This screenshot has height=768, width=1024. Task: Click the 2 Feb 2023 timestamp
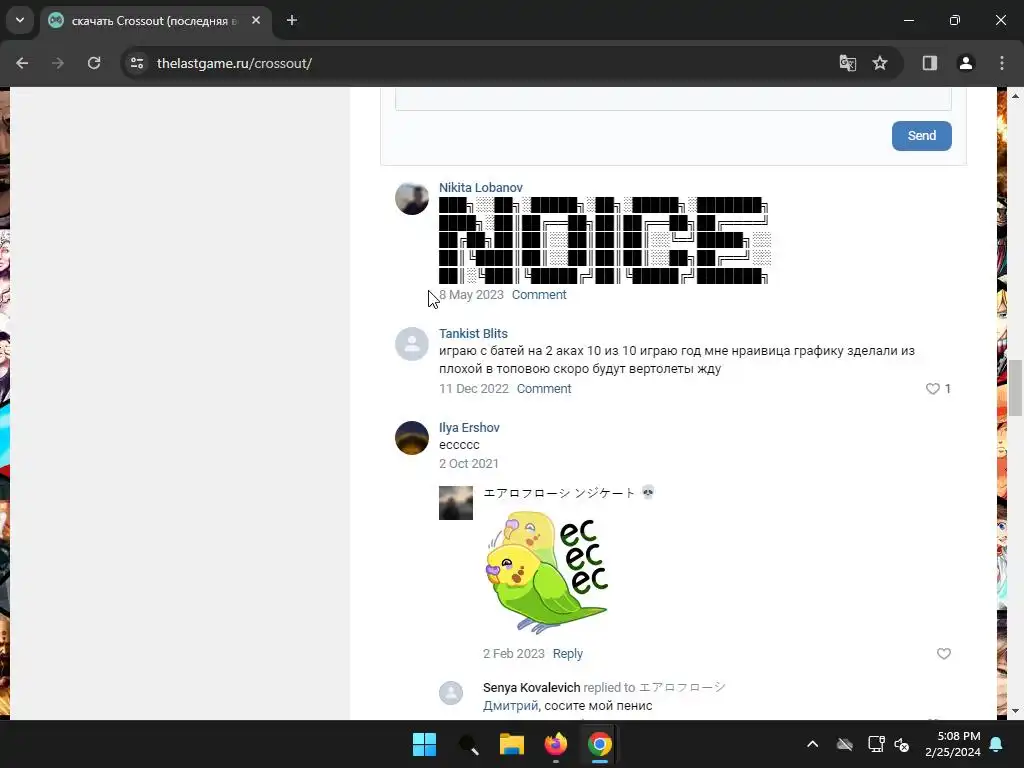point(513,654)
